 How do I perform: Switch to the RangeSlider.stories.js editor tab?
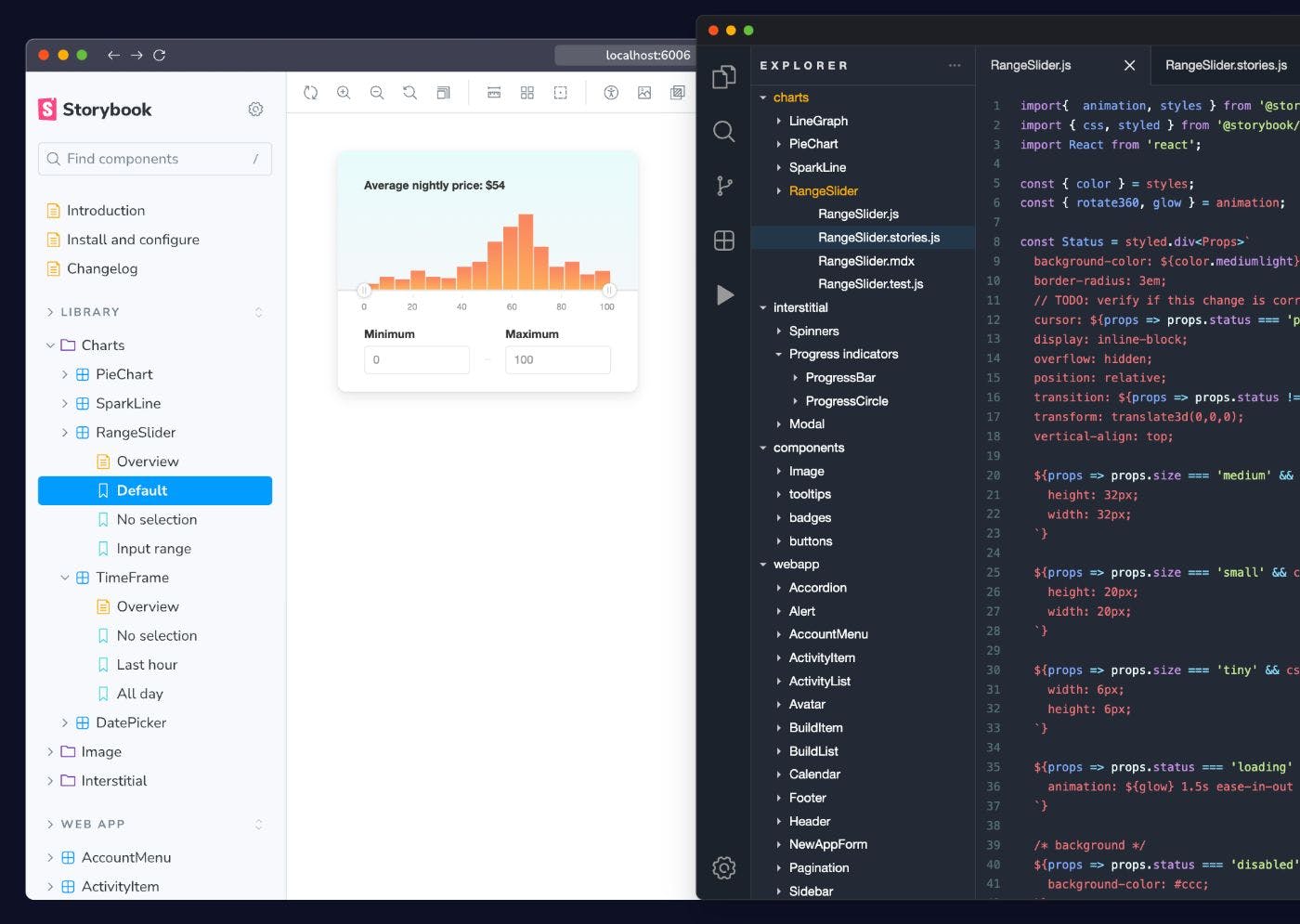click(1225, 65)
